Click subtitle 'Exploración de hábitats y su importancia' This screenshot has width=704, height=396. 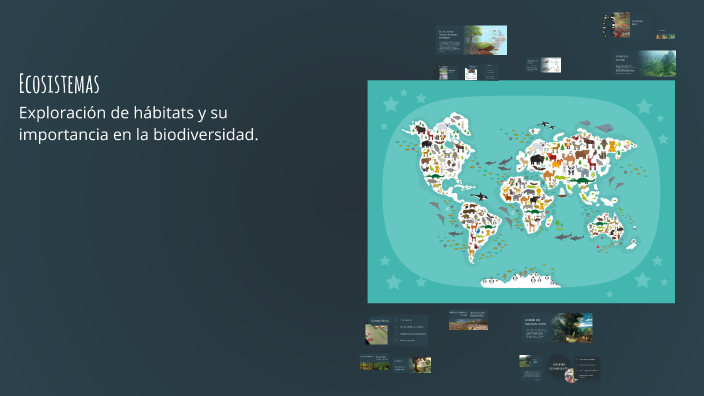138,123
